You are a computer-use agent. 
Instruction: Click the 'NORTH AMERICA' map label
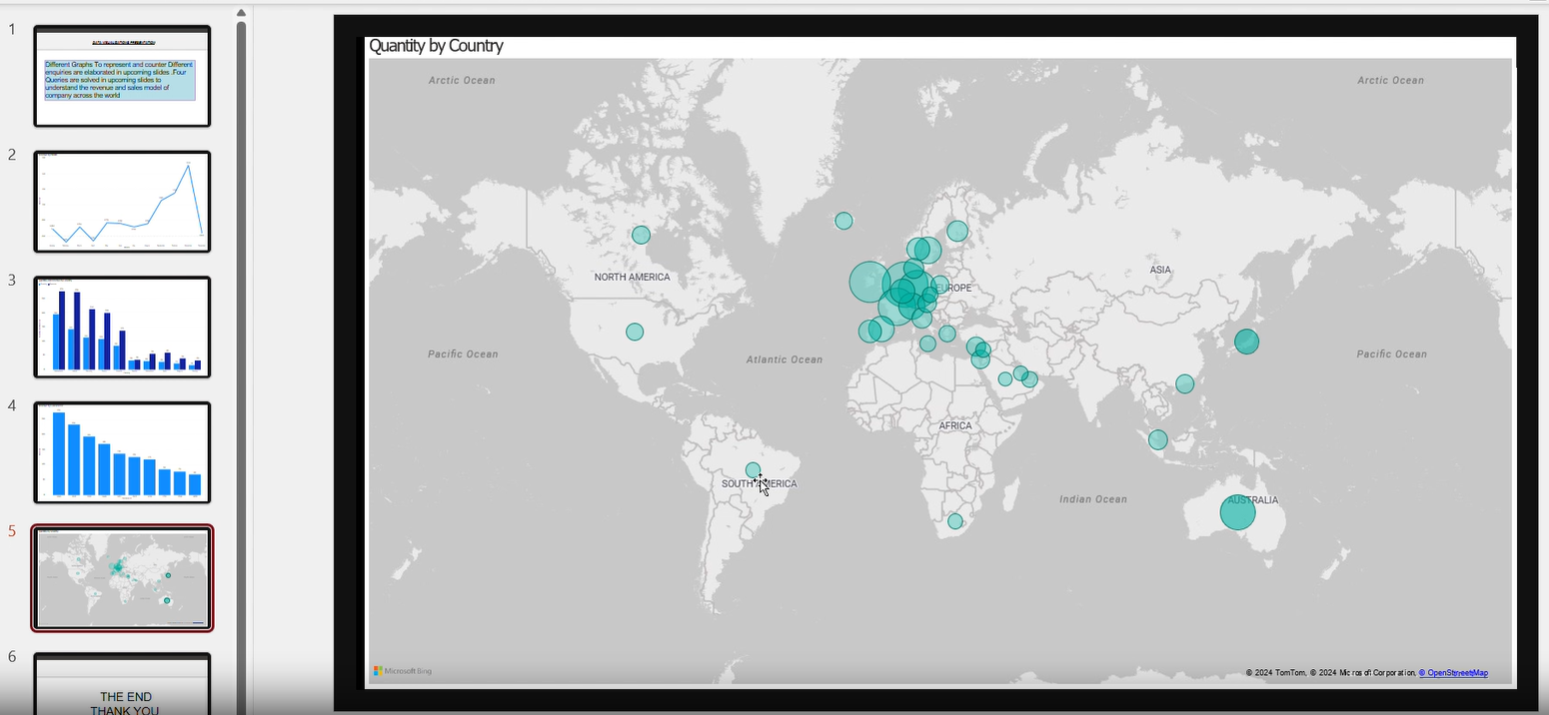(632, 277)
